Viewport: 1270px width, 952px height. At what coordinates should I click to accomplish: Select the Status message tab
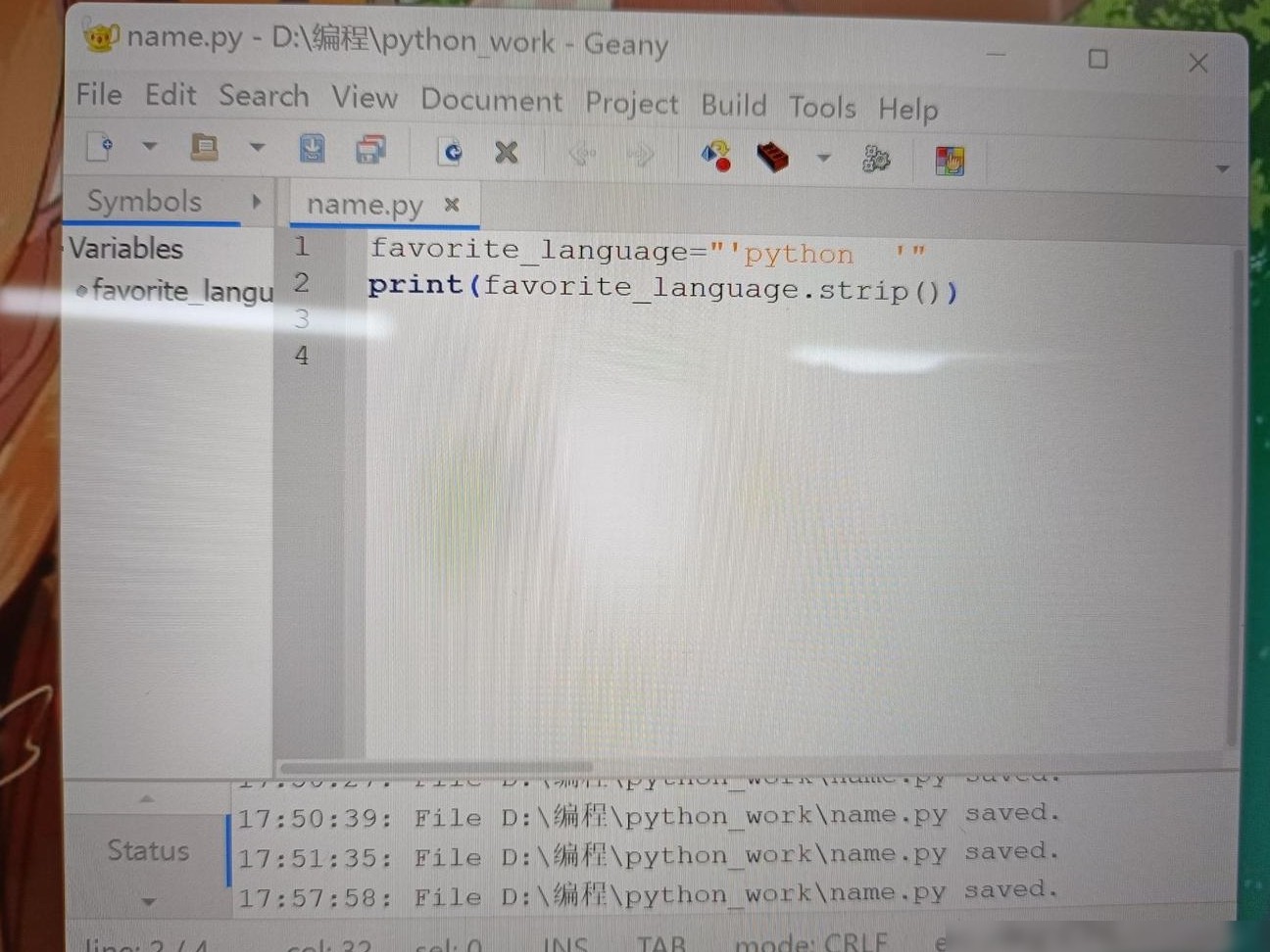(x=148, y=850)
